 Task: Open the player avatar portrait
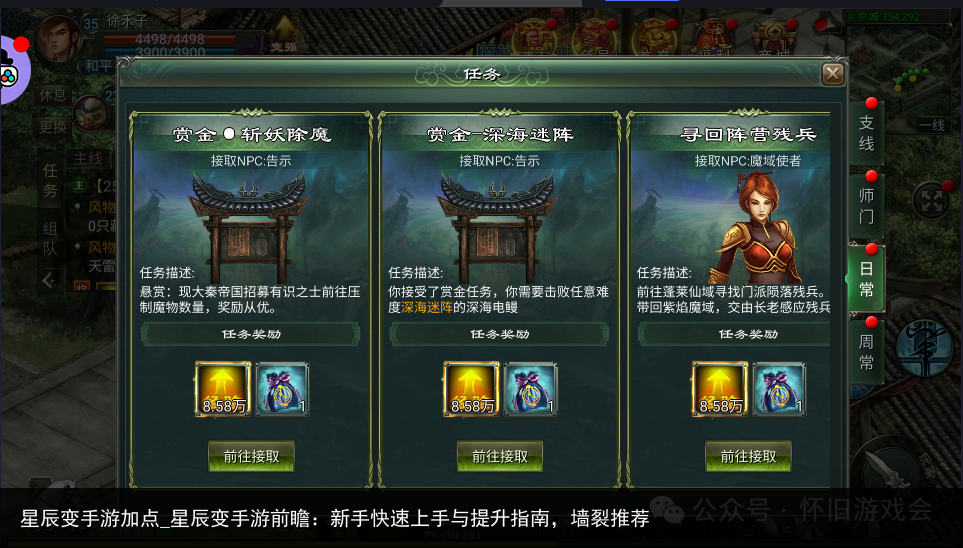coord(59,38)
